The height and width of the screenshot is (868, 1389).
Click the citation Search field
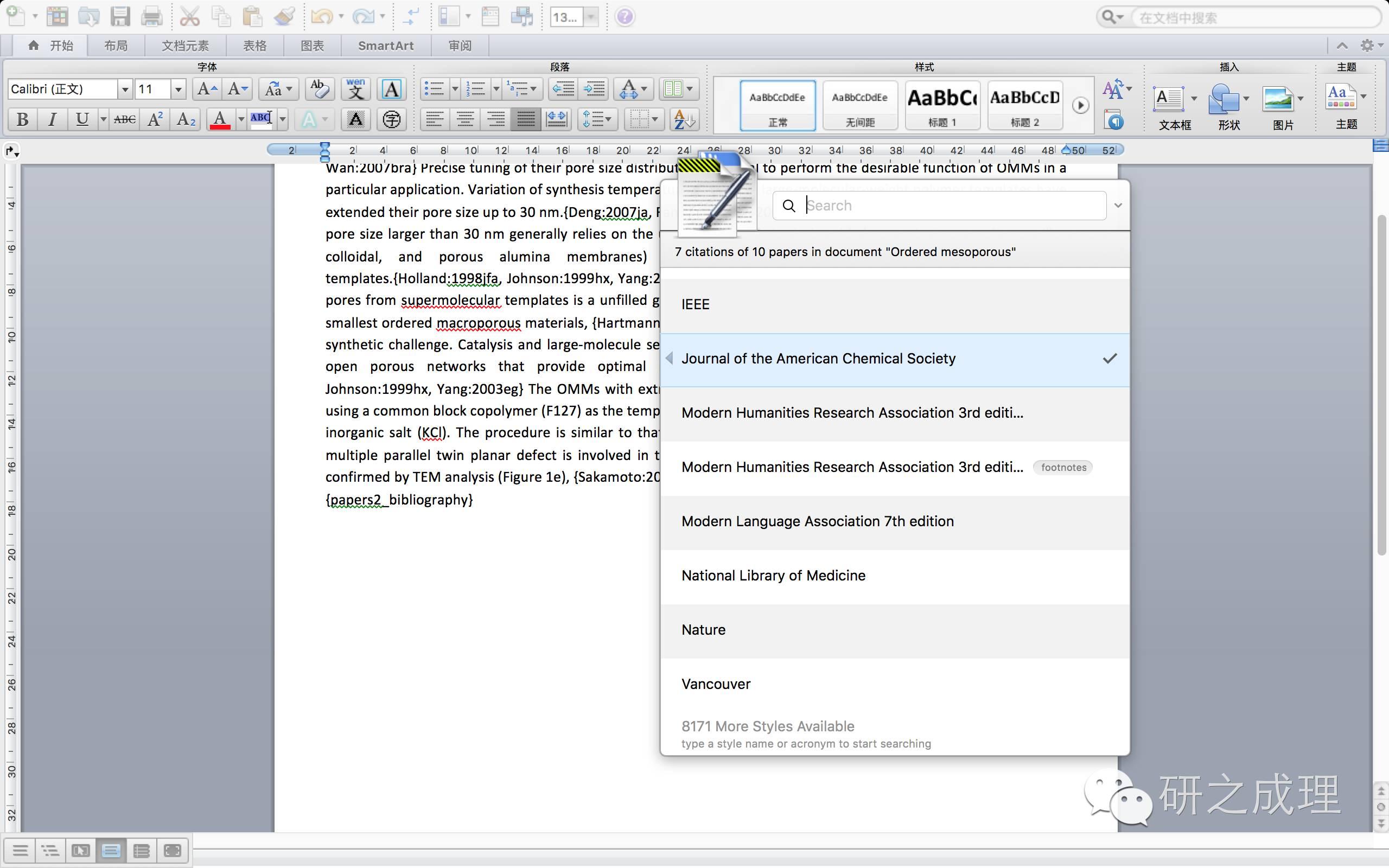coord(940,206)
